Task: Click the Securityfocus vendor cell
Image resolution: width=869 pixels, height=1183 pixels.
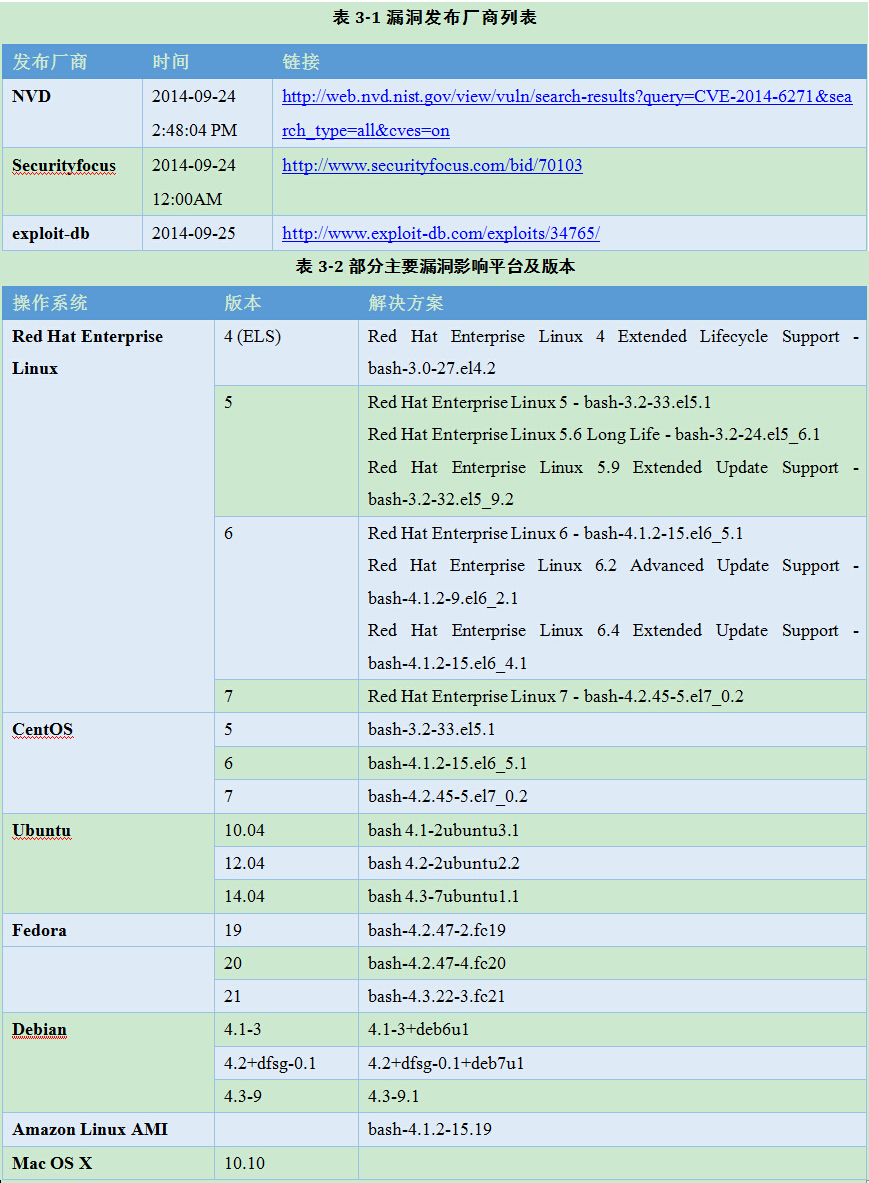Action: [72, 182]
